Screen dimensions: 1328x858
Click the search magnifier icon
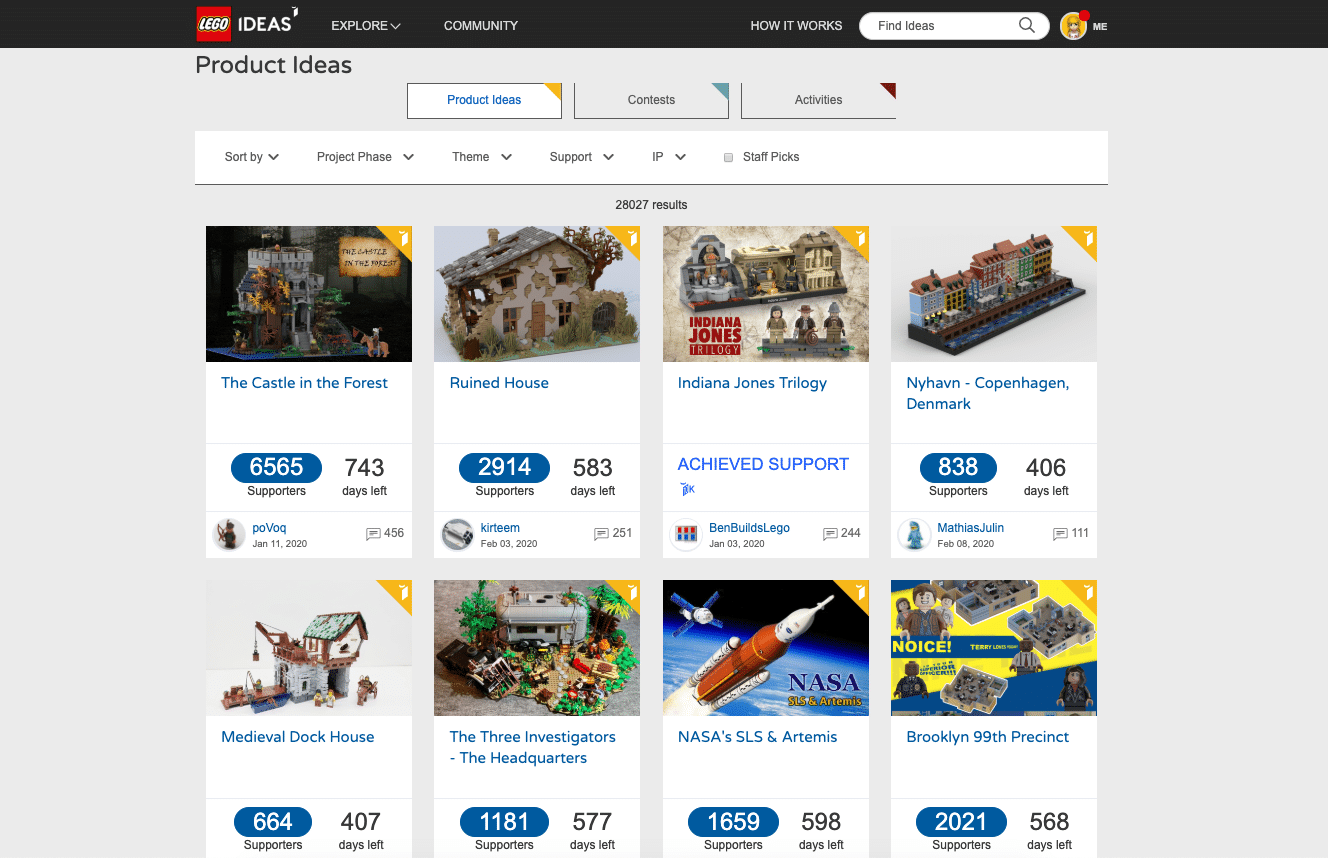[x=1027, y=26]
